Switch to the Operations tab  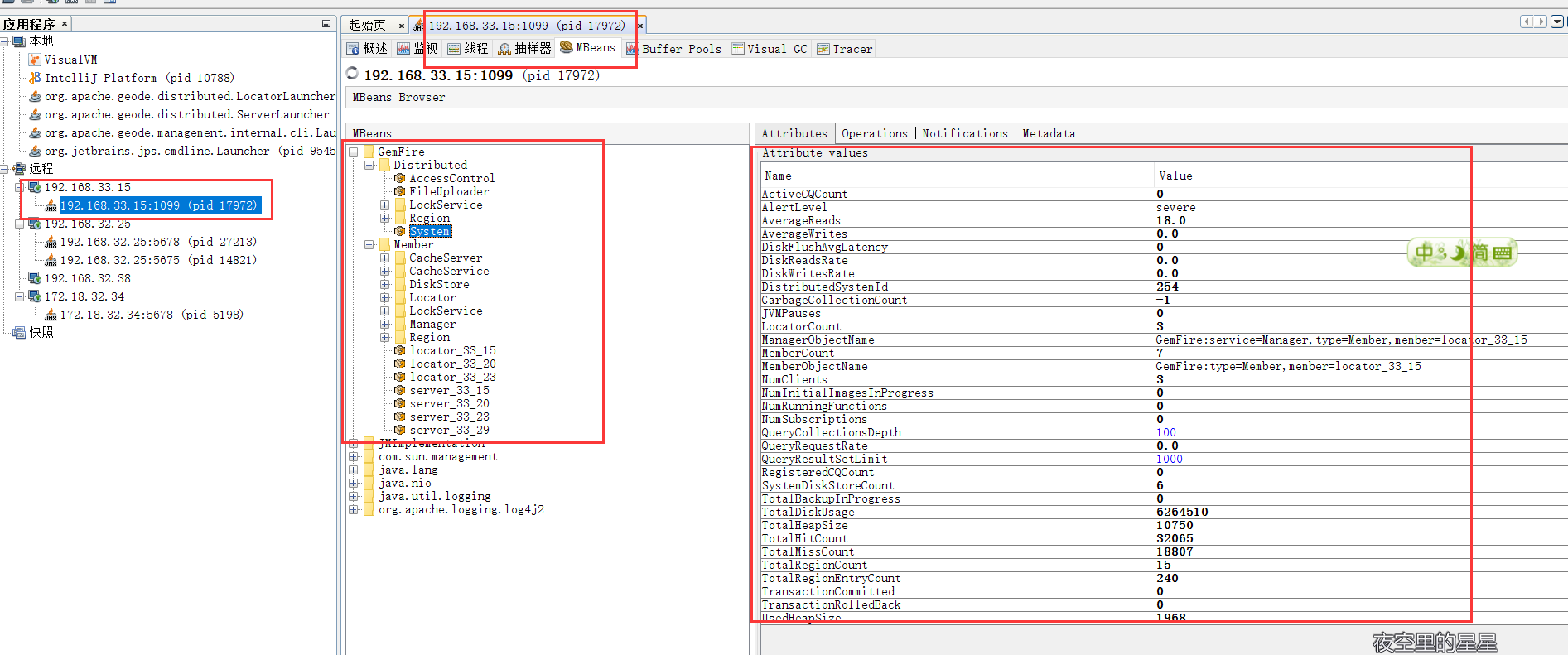(x=874, y=133)
